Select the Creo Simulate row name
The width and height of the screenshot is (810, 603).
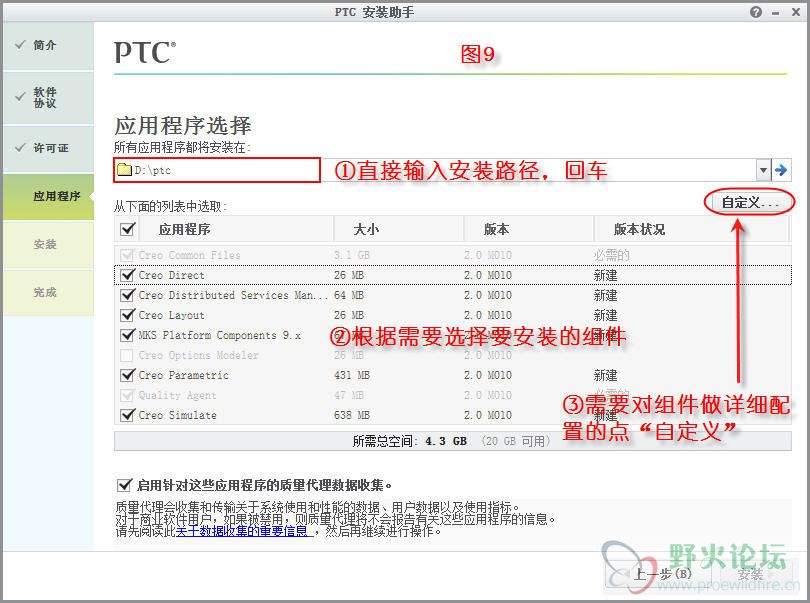(x=177, y=415)
